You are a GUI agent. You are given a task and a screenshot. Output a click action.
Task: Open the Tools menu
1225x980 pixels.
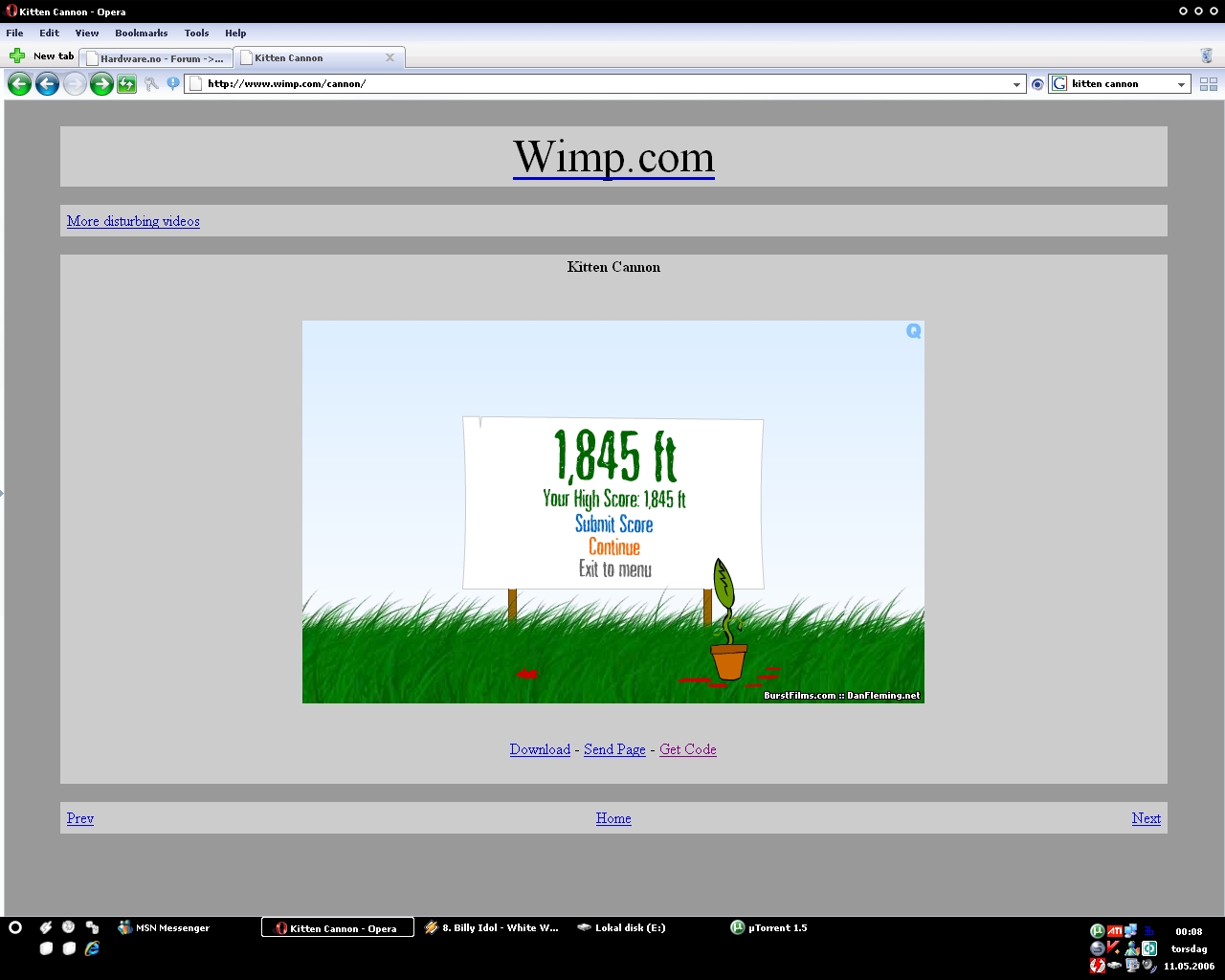click(196, 33)
